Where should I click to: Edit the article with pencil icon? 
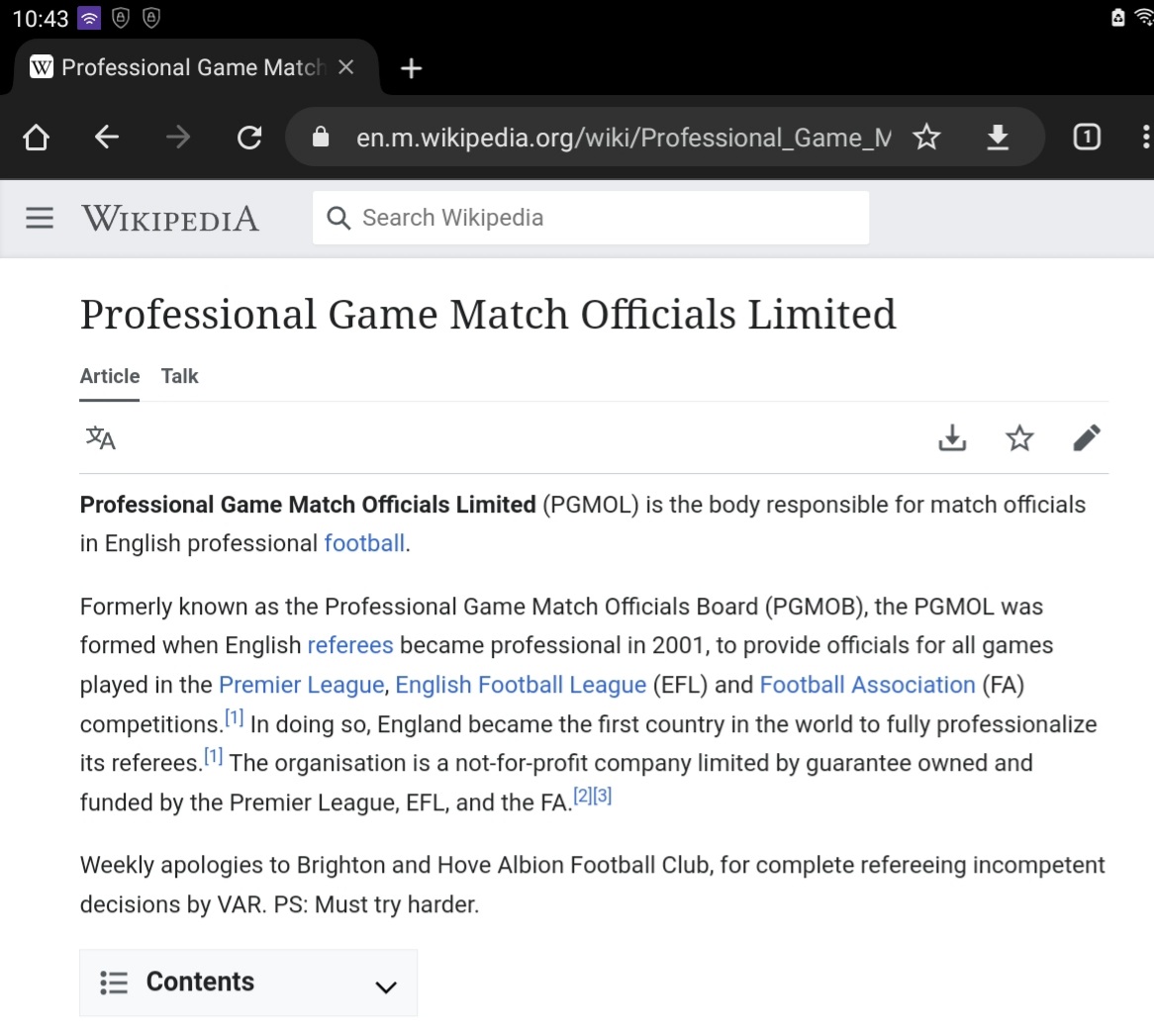click(1087, 437)
